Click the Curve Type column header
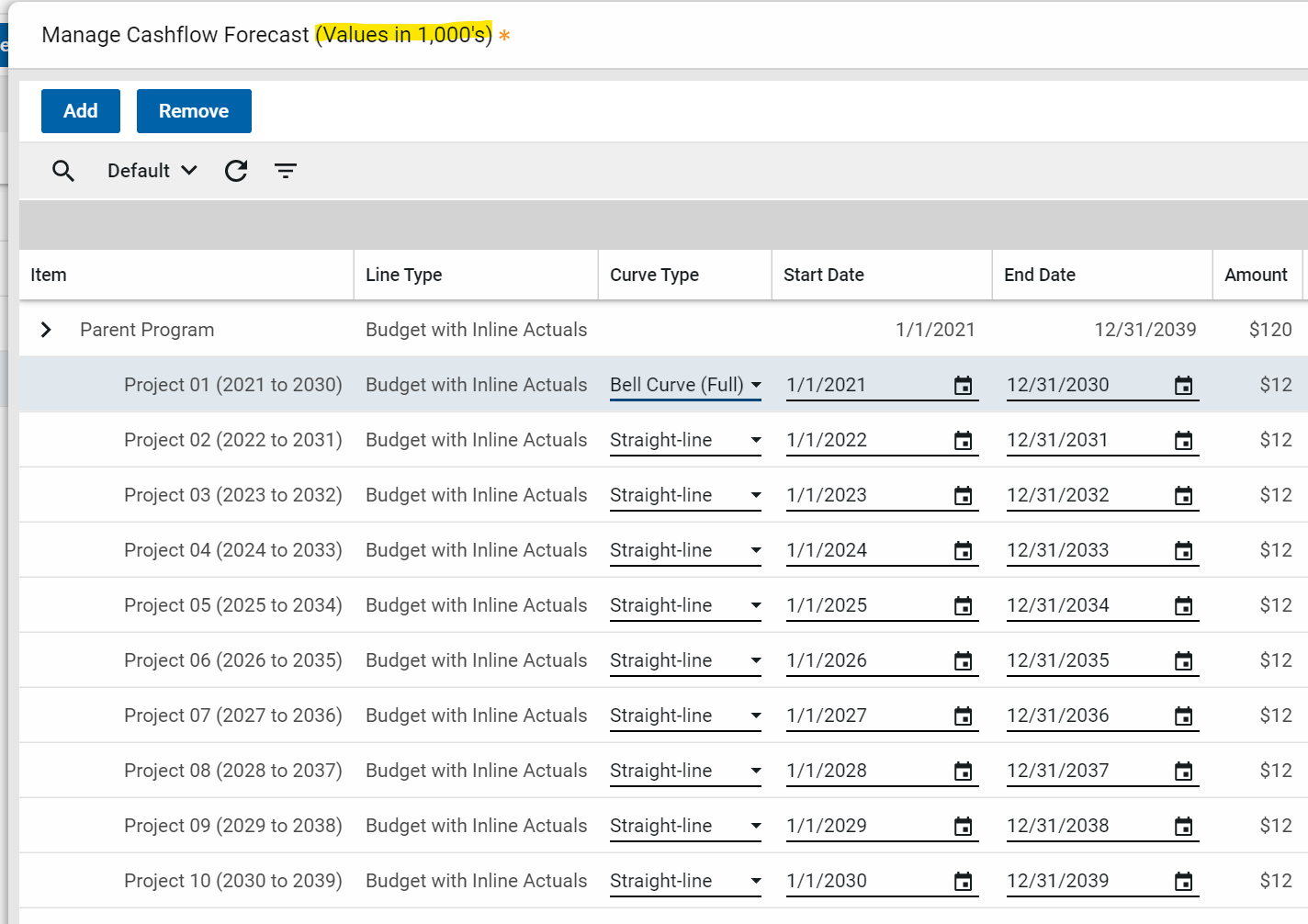This screenshot has width=1308, height=924. [654, 275]
